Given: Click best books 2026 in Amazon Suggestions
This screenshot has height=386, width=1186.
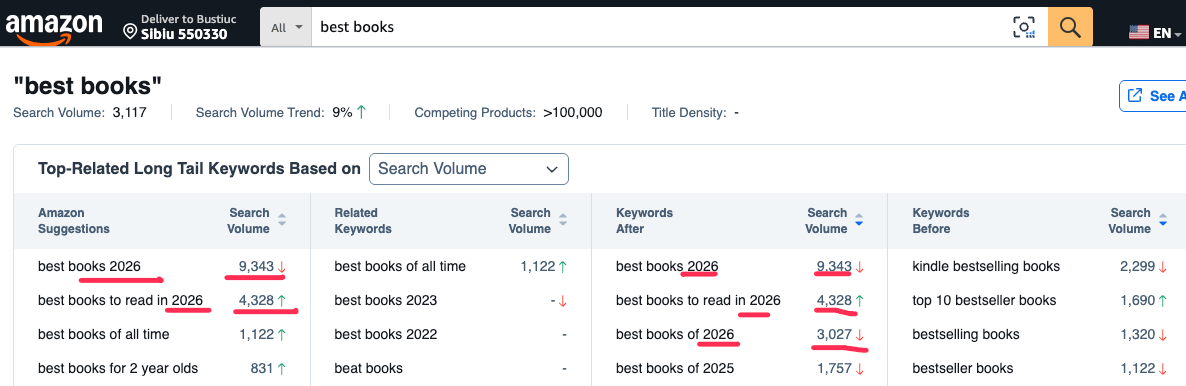Looking at the screenshot, I should tap(88, 266).
